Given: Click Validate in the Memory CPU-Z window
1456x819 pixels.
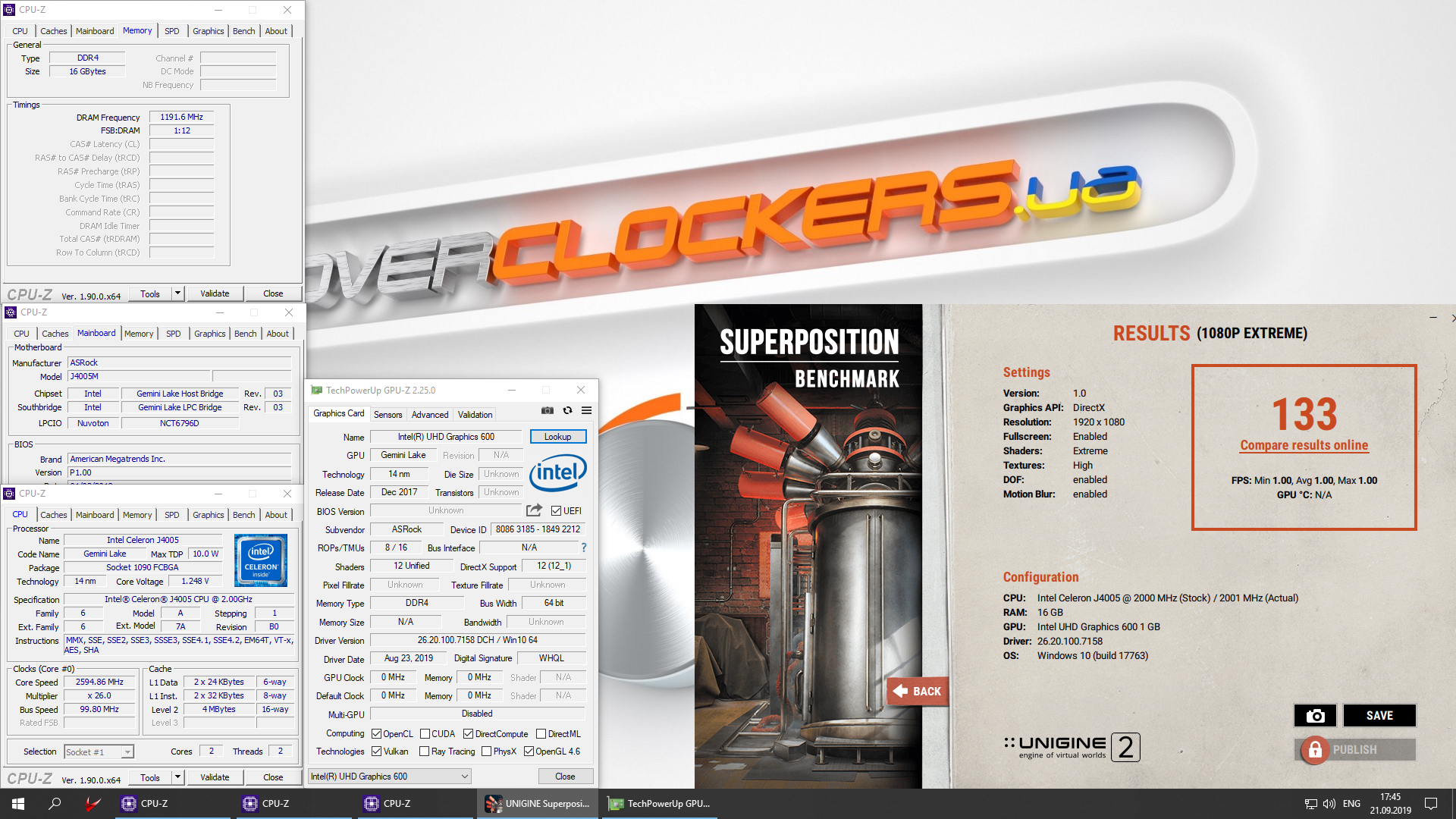Looking at the screenshot, I should (x=215, y=293).
